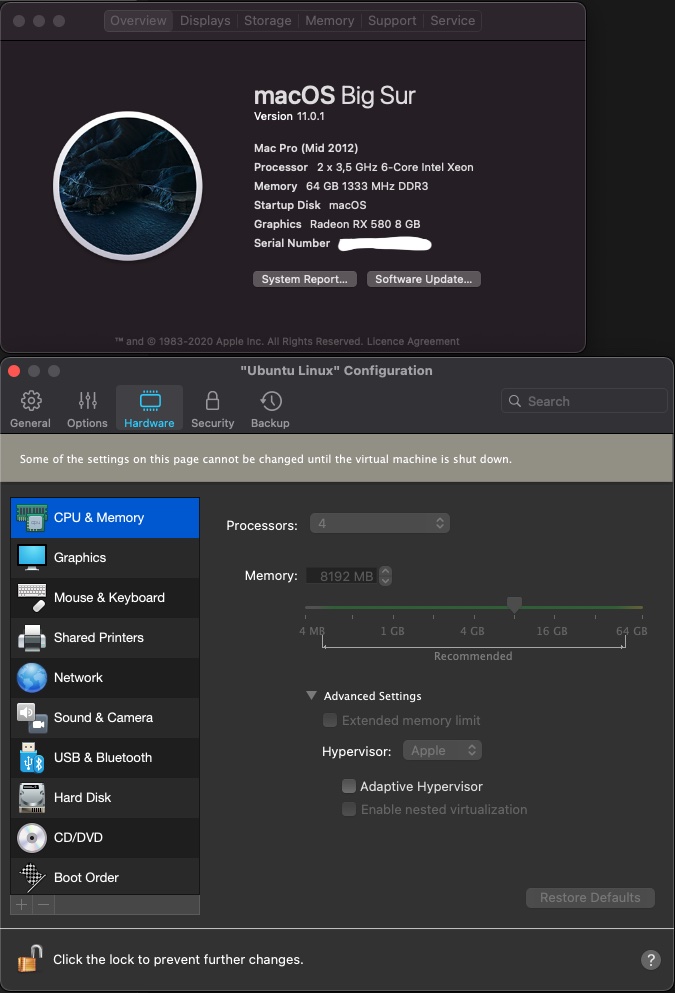Open the Hypervisor dropdown set to Apple
Screen dimensions: 675x993
(443, 750)
